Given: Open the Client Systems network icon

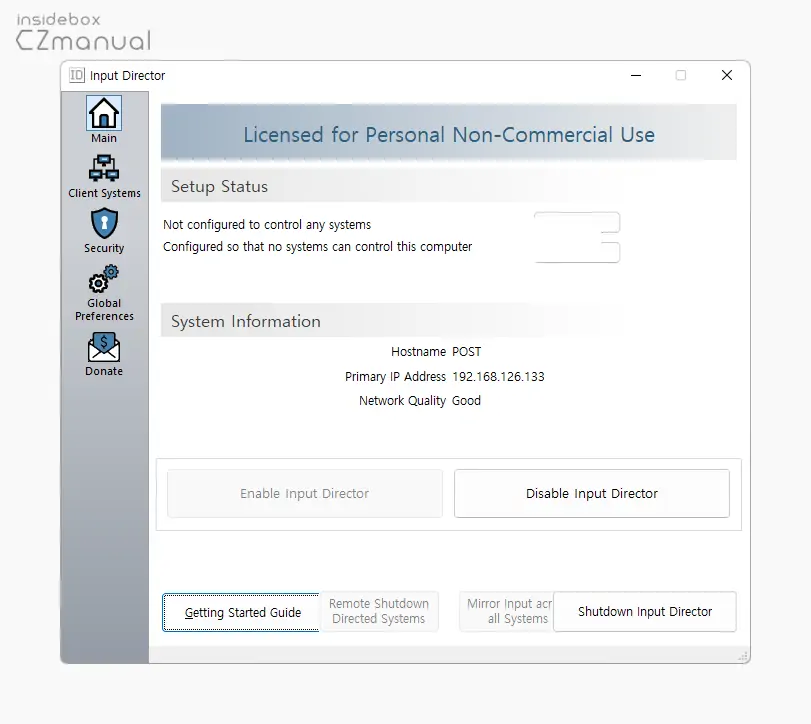Looking at the screenshot, I should (x=104, y=169).
